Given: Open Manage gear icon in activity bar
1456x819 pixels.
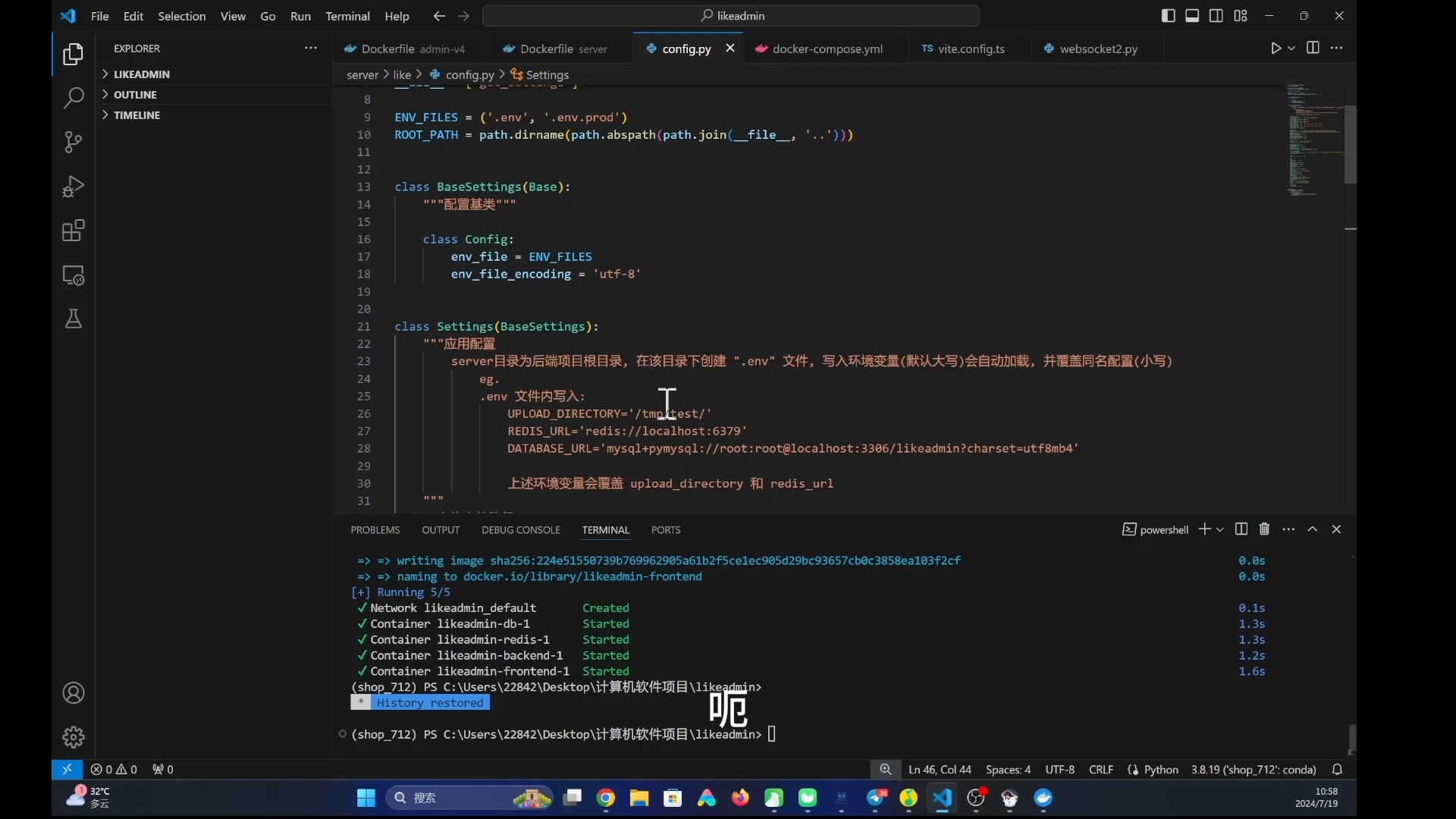Looking at the screenshot, I should click(x=73, y=736).
